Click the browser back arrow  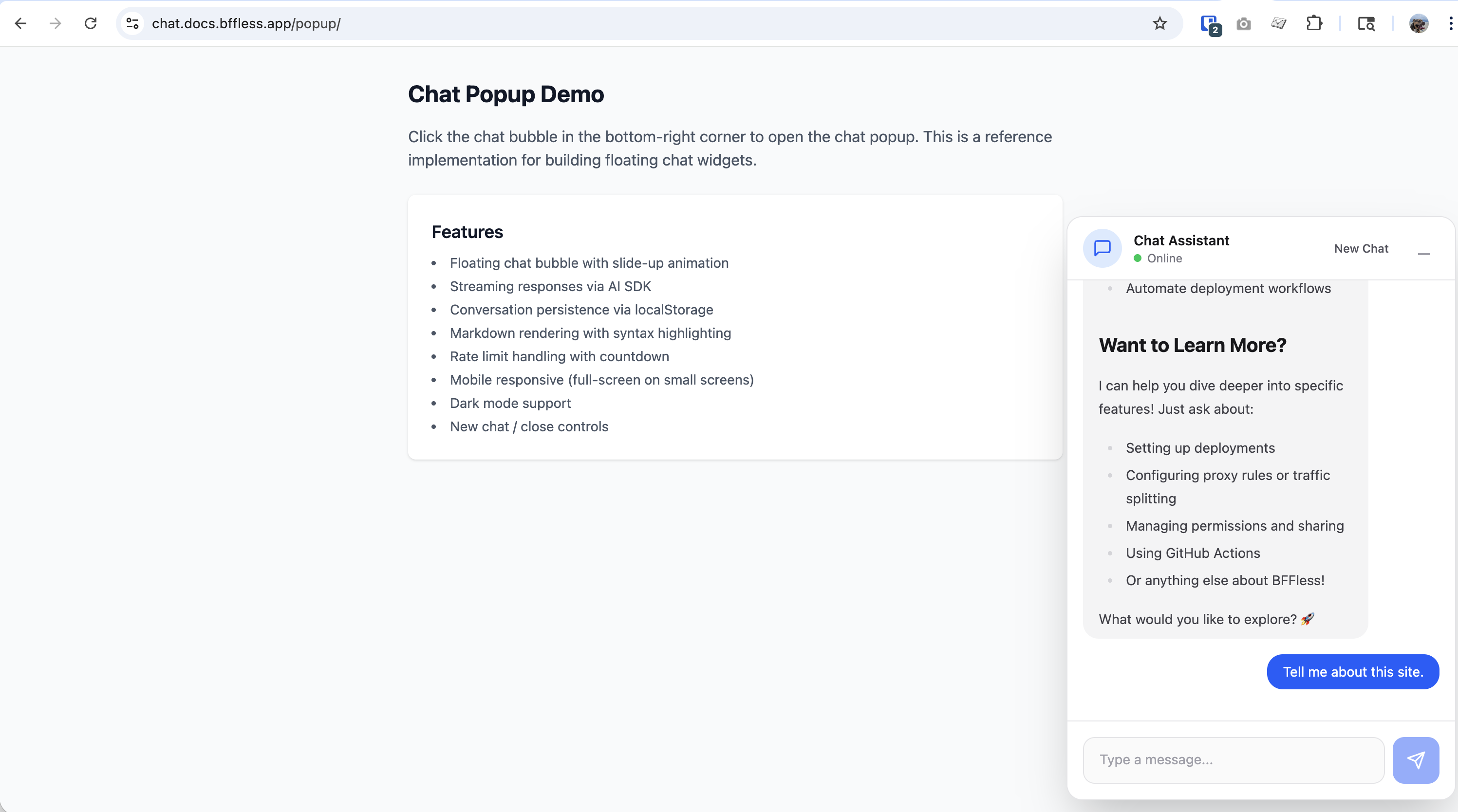[21, 23]
